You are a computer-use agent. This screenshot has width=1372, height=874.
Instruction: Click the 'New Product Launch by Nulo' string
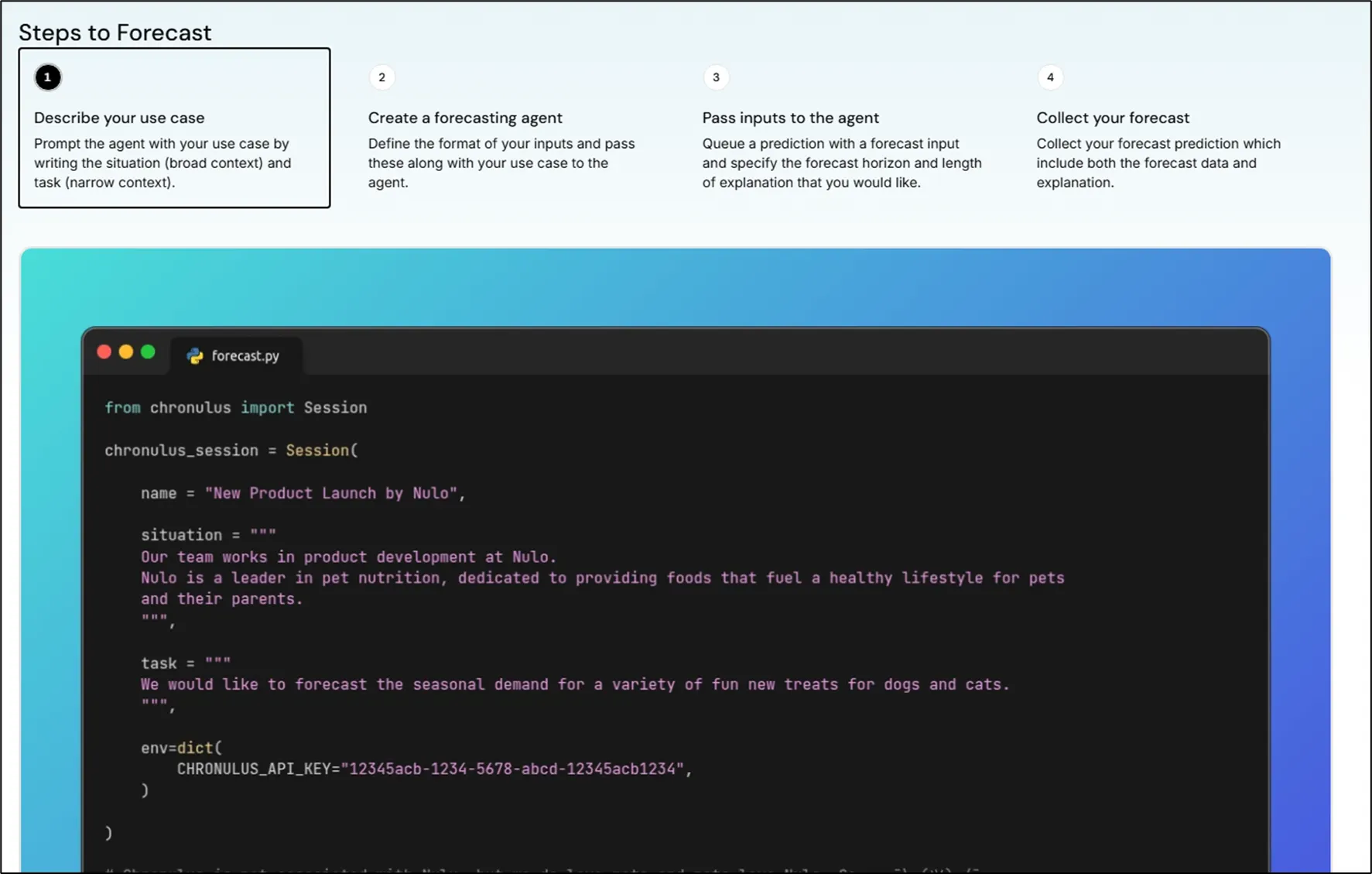click(331, 493)
